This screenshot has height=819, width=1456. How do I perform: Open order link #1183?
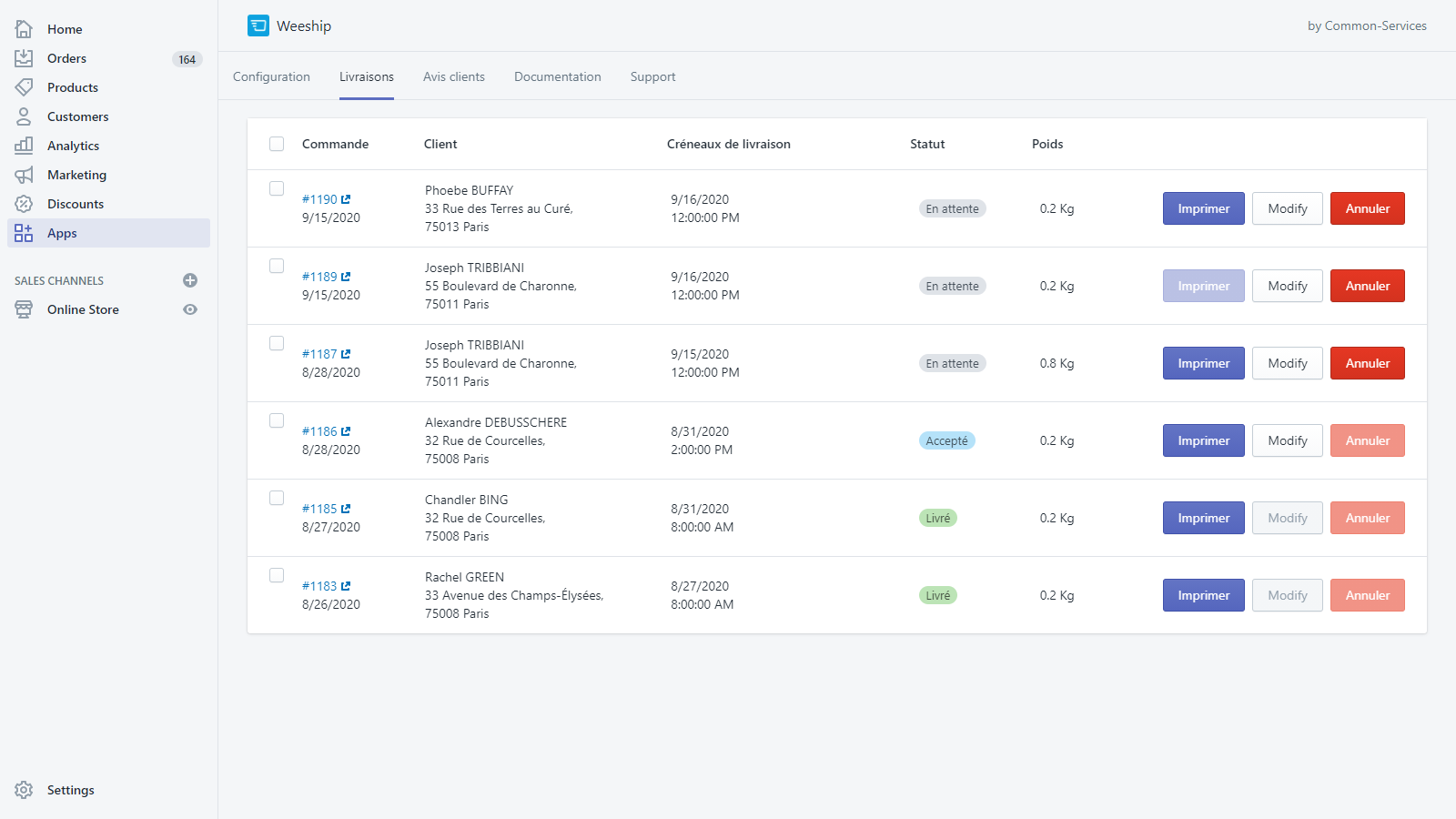click(319, 586)
